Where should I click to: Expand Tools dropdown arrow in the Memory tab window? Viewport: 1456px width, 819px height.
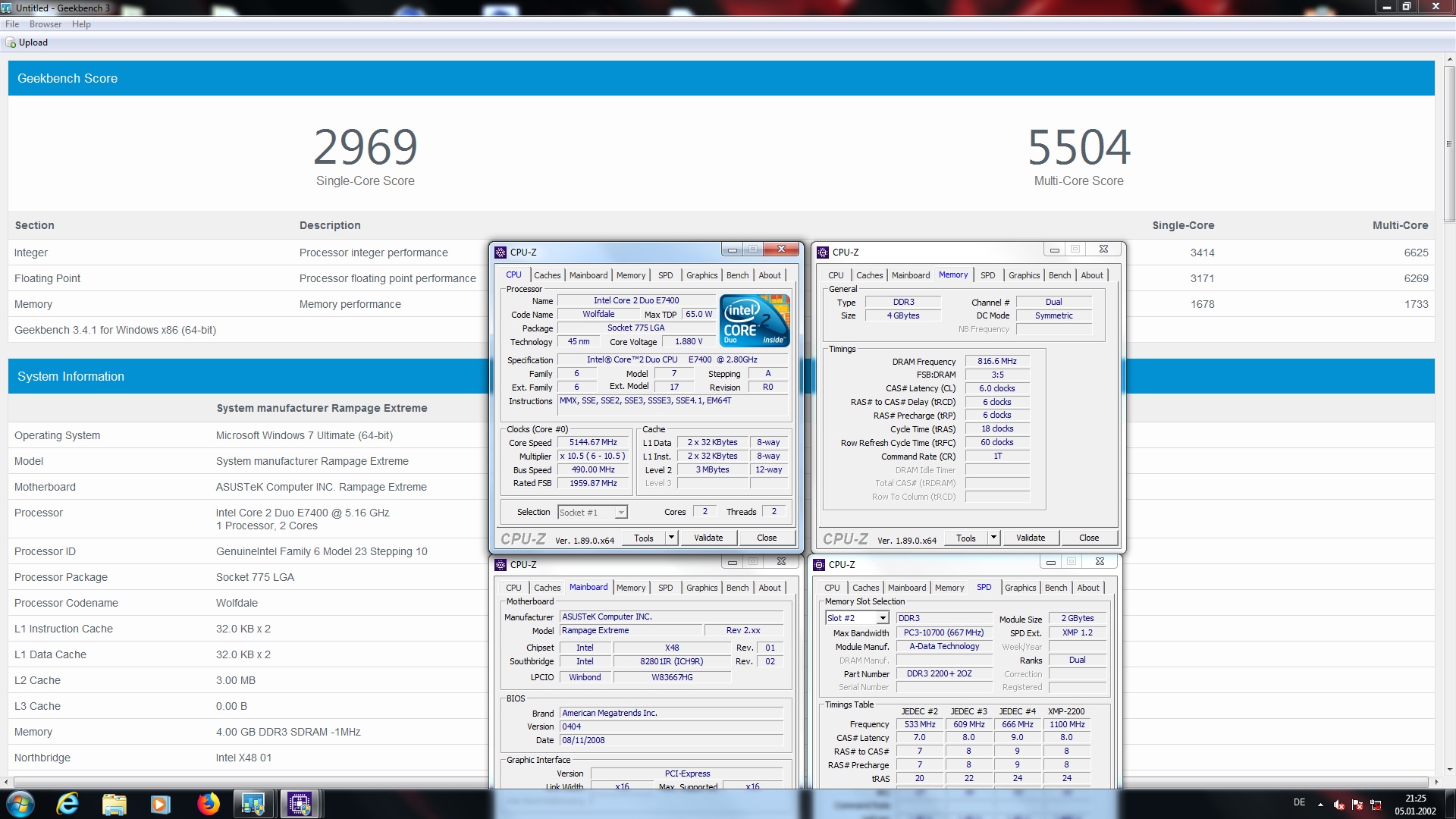pos(993,538)
